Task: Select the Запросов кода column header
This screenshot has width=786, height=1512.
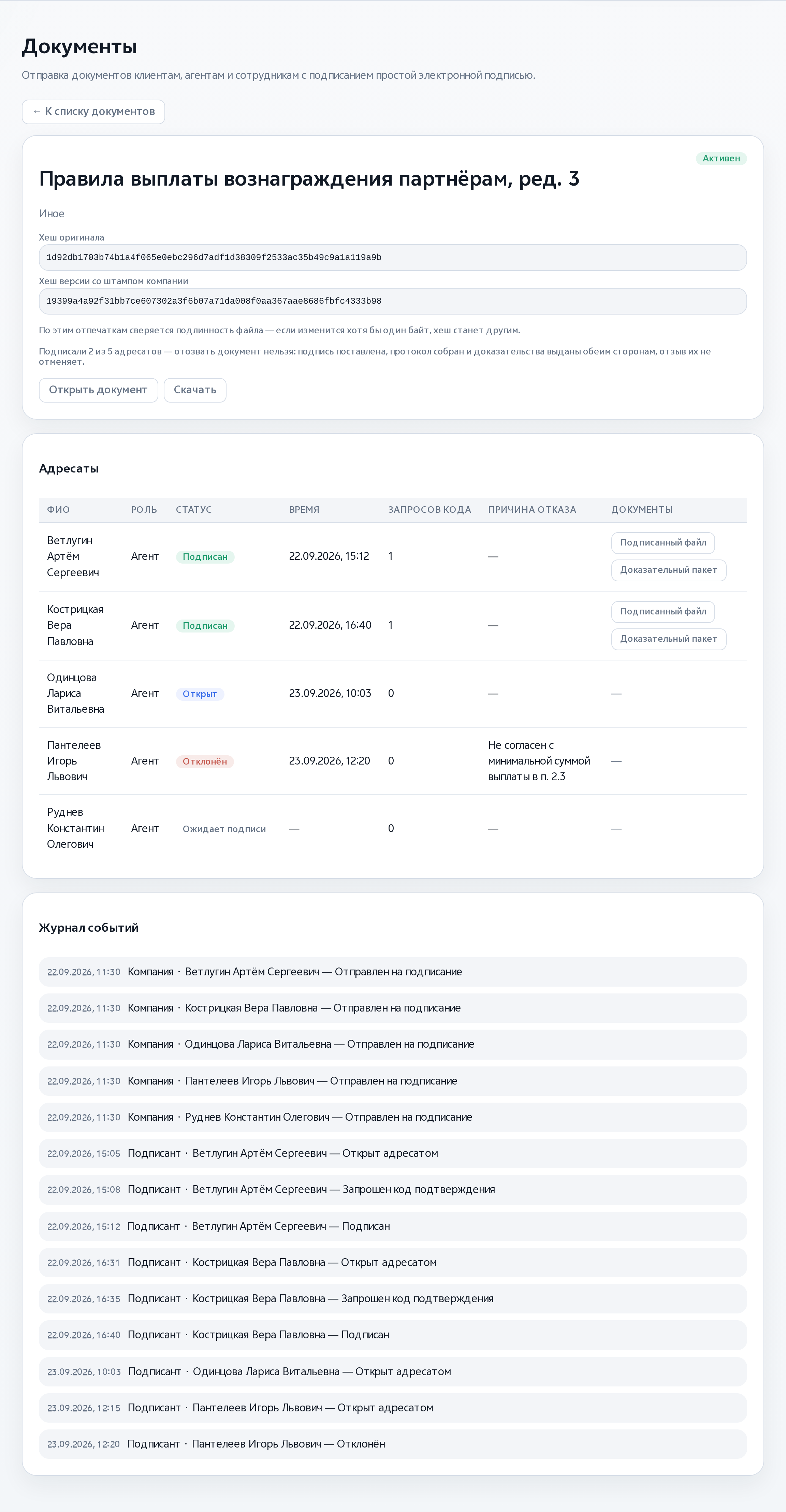Action: click(430, 509)
